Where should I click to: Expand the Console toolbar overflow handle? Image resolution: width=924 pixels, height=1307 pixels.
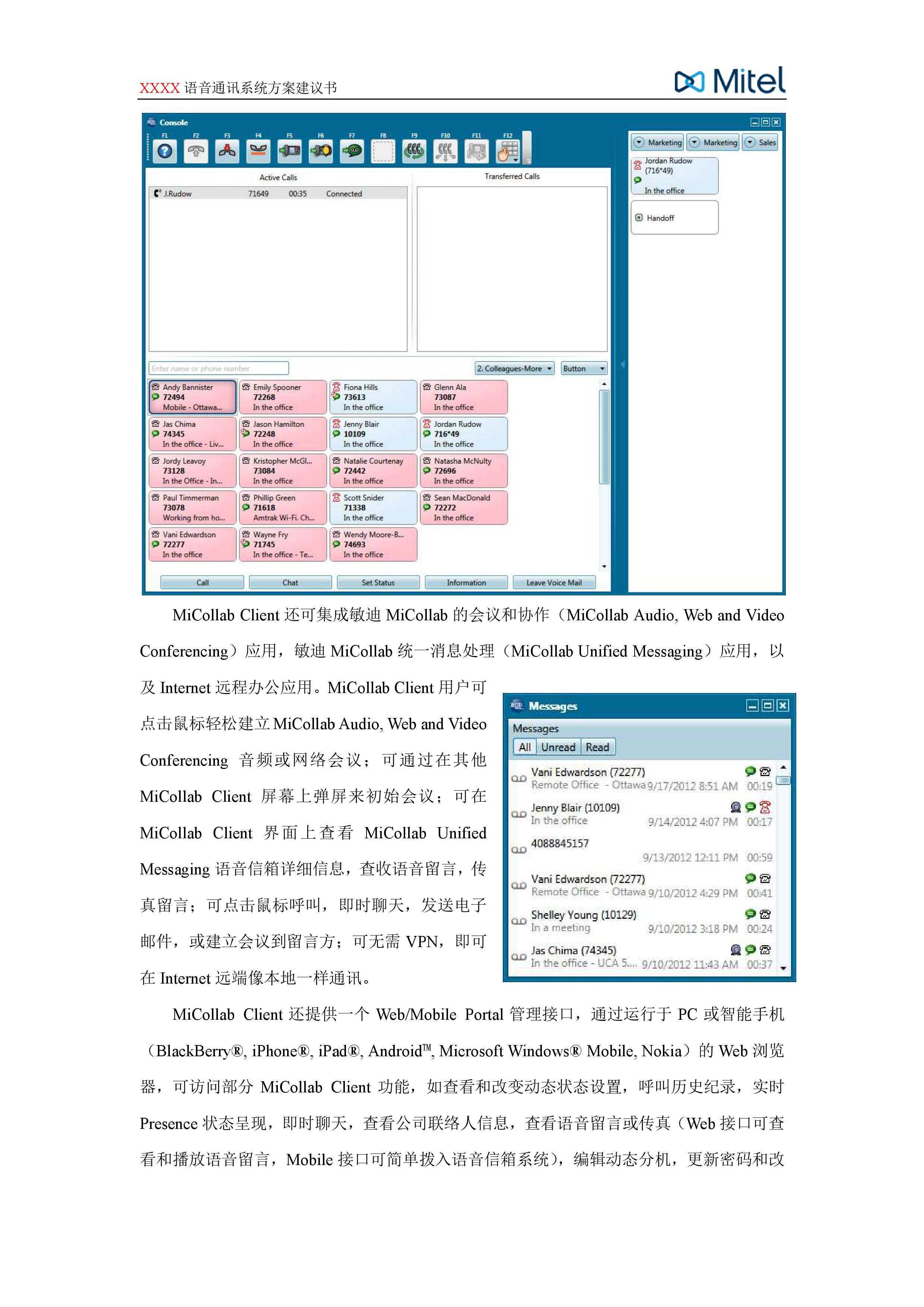click(527, 148)
